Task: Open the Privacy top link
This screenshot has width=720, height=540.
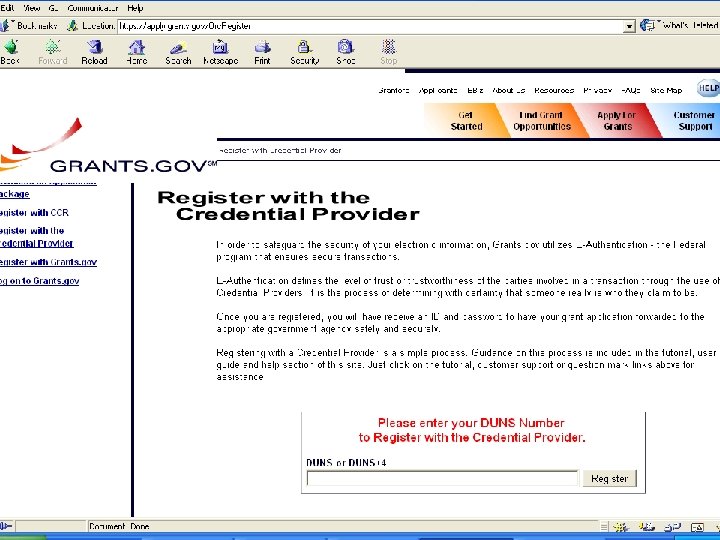Action: pos(597,90)
